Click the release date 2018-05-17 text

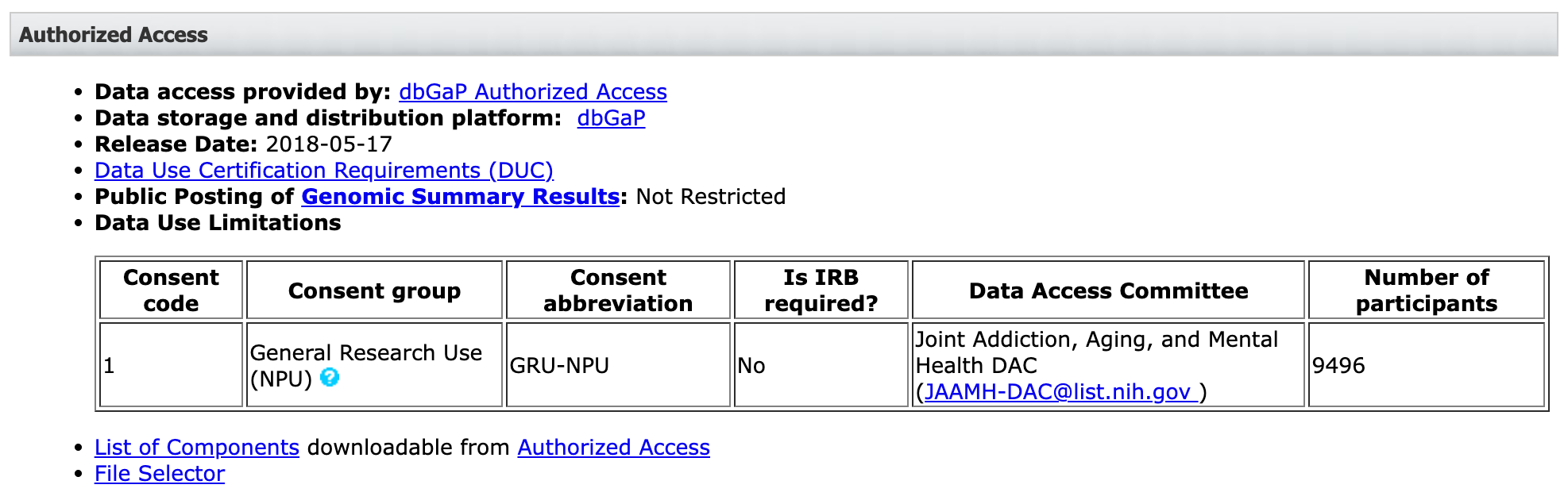(x=329, y=144)
